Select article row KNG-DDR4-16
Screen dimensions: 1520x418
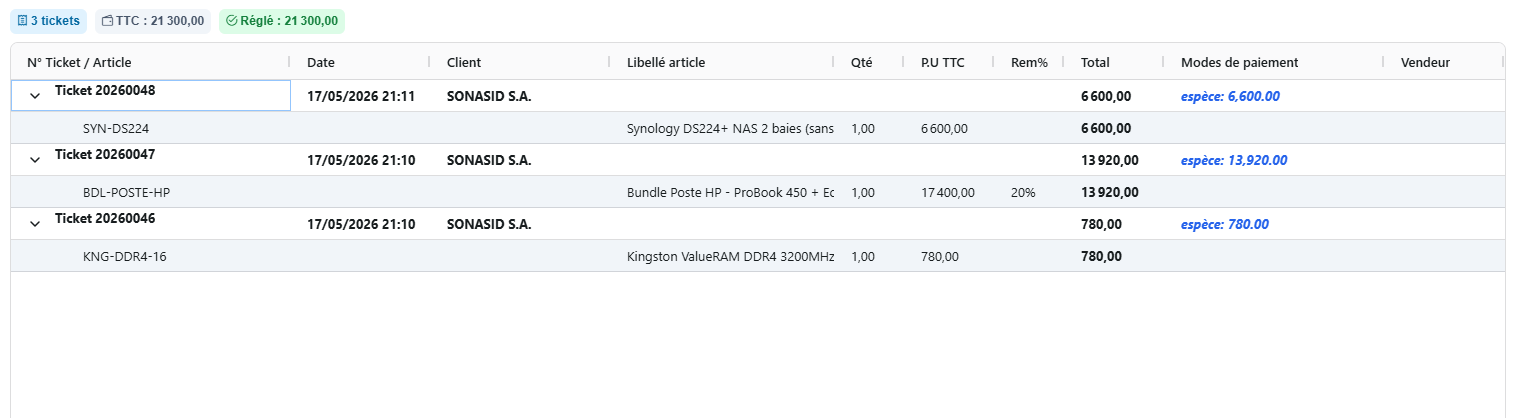757,256
